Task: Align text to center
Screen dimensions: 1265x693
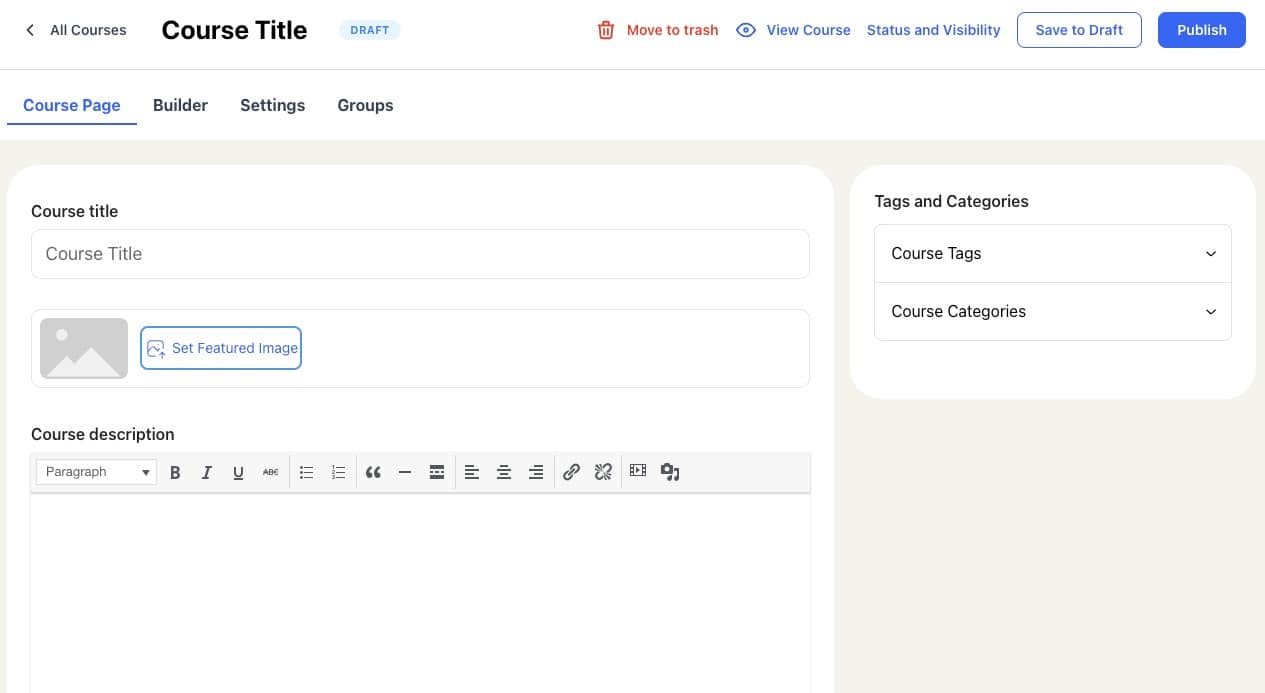Action: pyautogui.click(x=504, y=472)
